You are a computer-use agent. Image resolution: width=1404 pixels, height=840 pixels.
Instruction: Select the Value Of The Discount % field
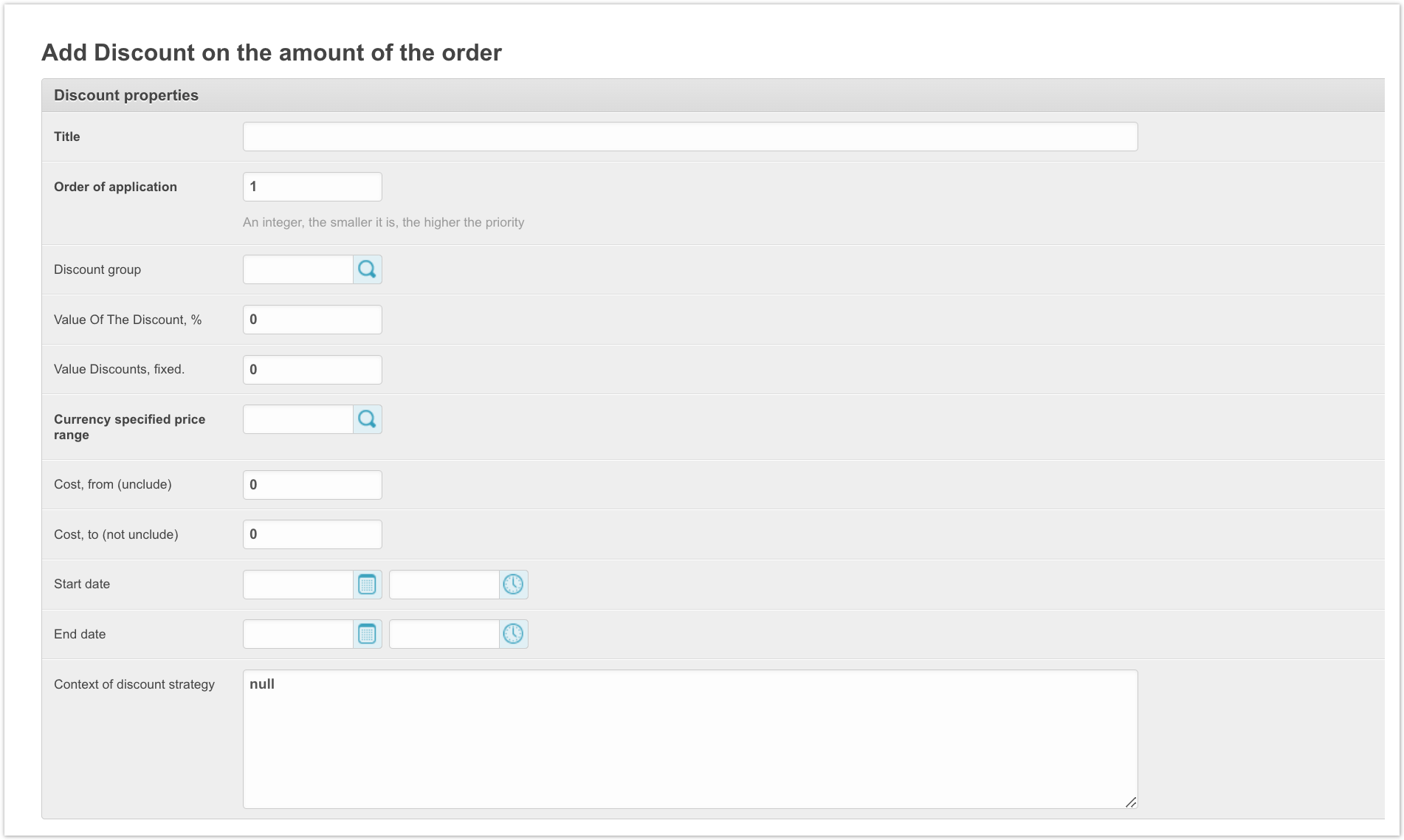312,320
